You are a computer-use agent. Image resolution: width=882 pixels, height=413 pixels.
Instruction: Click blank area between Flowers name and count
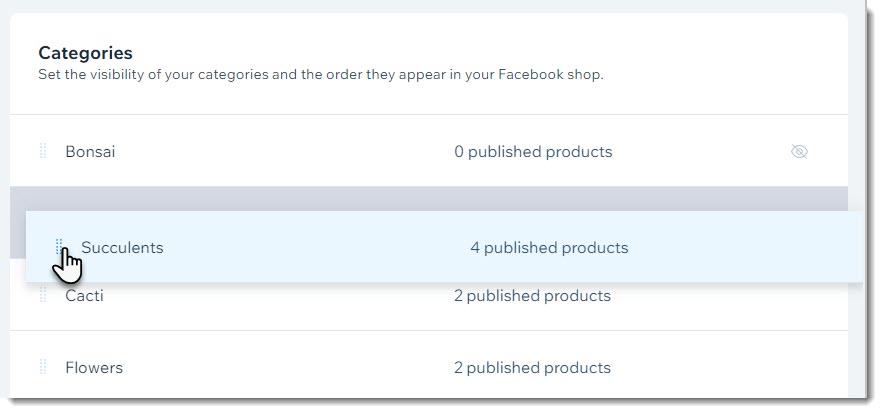pos(288,368)
